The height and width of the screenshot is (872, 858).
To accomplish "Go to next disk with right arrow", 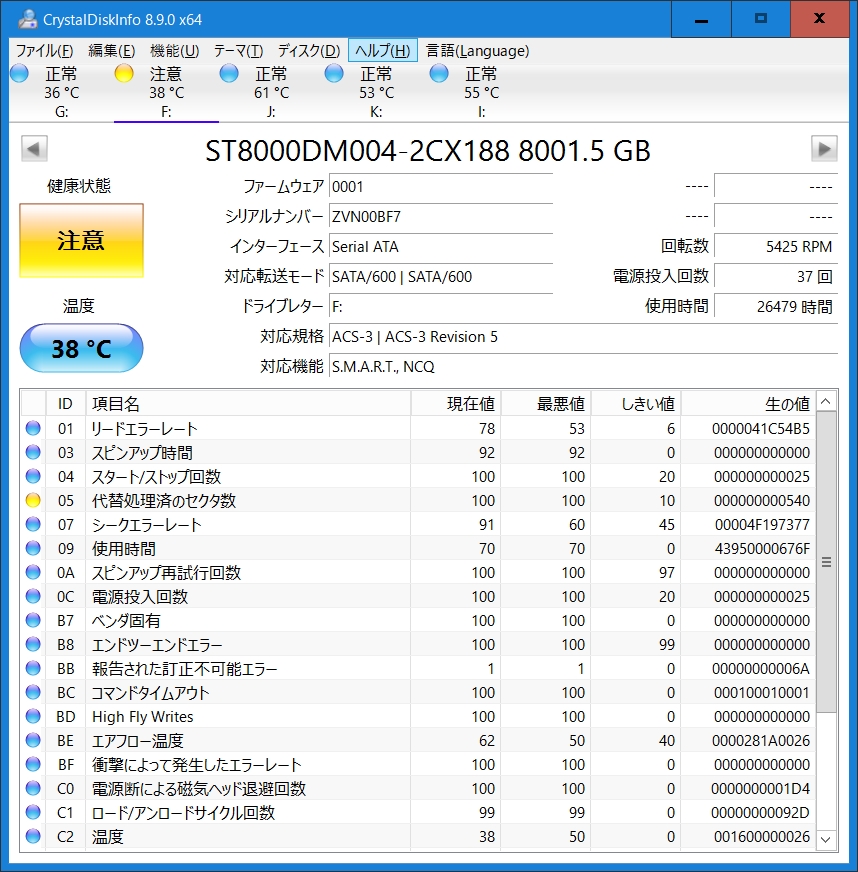I will pos(824,148).
